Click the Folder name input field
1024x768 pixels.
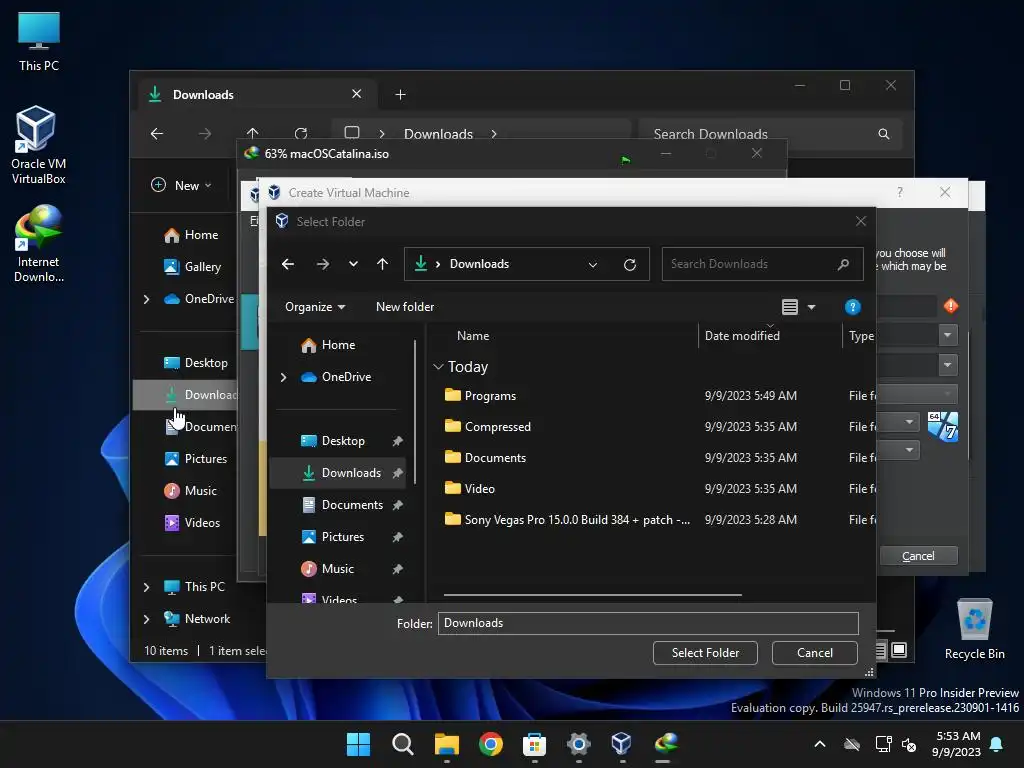point(648,623)
